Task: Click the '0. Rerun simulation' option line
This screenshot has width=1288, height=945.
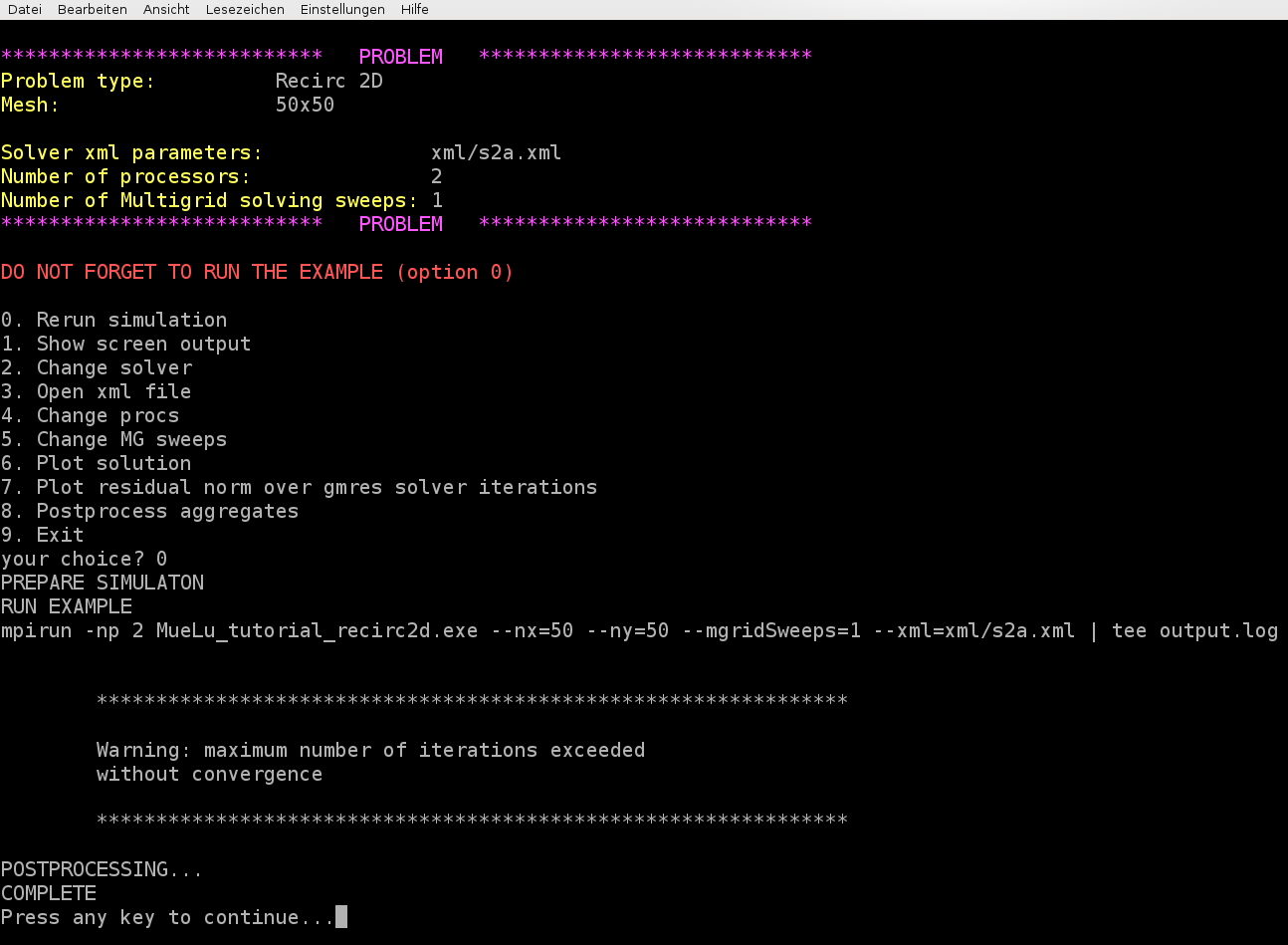Action: (114, 320)
